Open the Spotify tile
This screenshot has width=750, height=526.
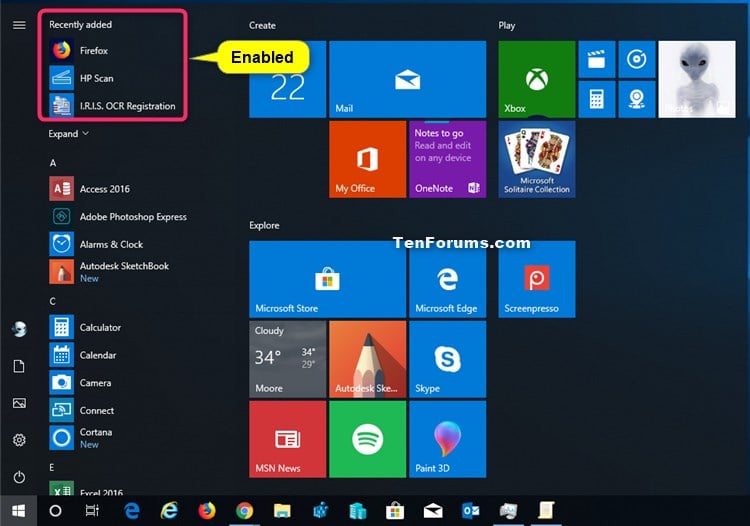tap(367, 439)
